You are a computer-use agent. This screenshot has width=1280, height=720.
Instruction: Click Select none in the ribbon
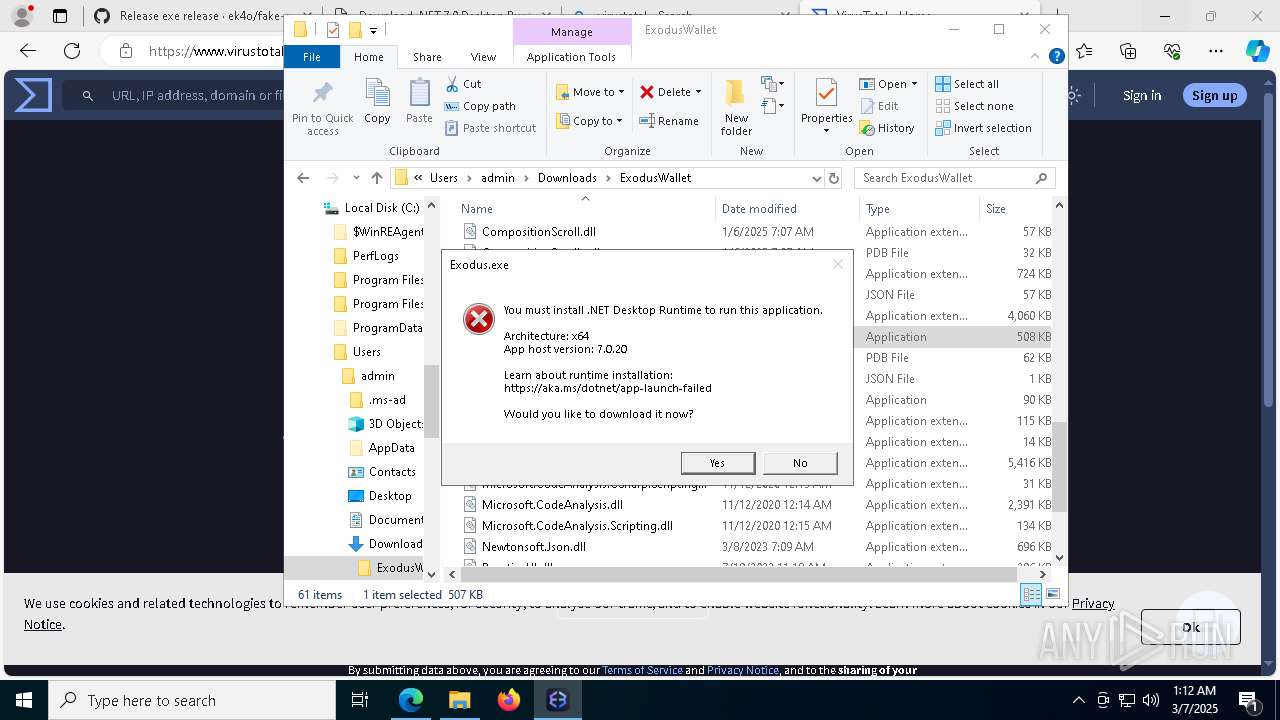[974, 106]
